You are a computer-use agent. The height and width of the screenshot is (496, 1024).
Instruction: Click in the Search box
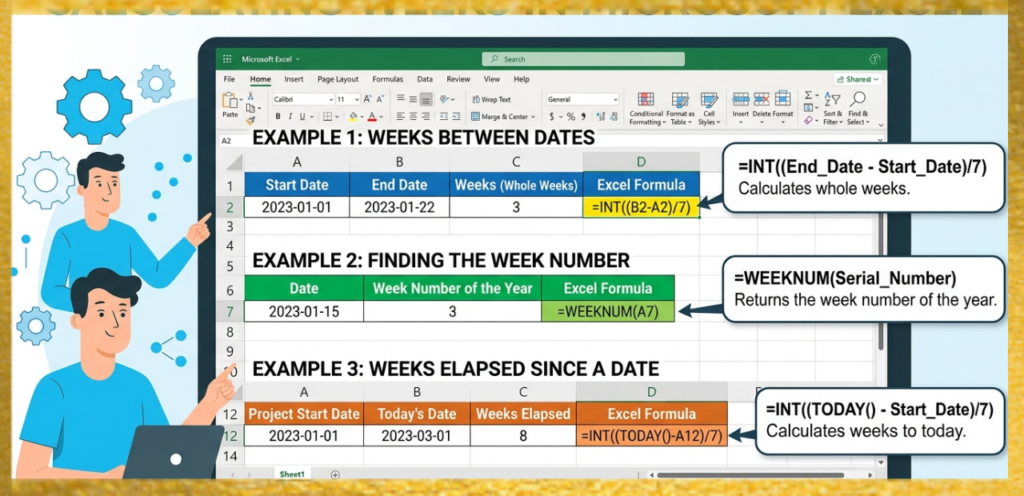pyautogui.click(x=583, y=59)
